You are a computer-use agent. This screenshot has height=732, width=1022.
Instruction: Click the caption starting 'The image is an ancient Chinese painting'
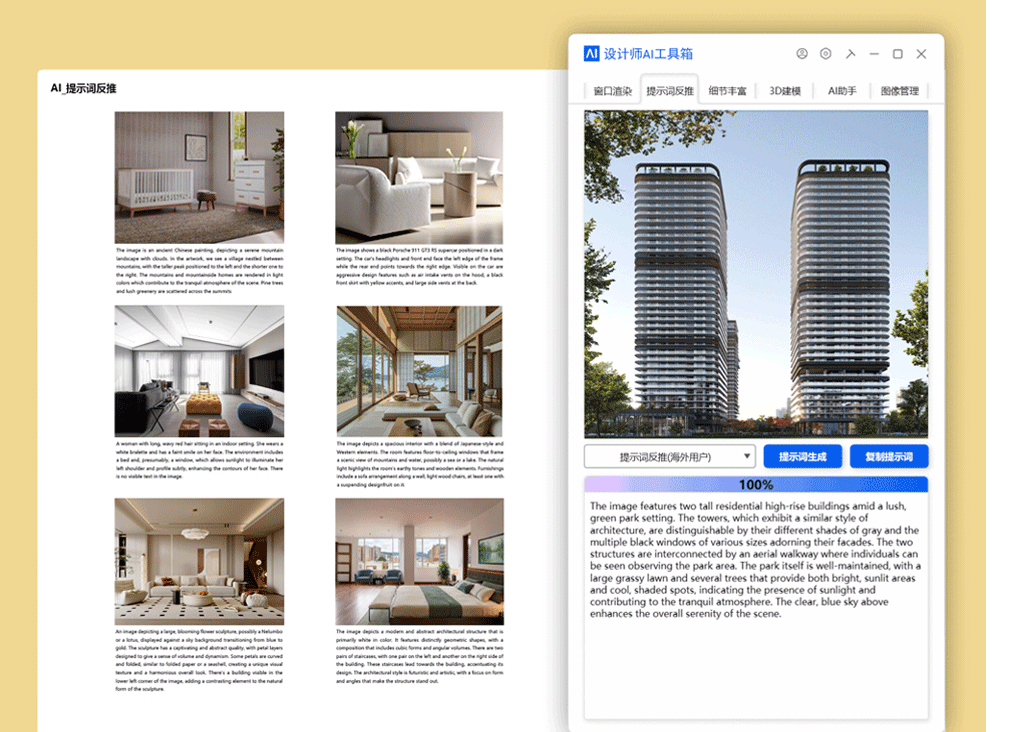(x=199, y=271)
